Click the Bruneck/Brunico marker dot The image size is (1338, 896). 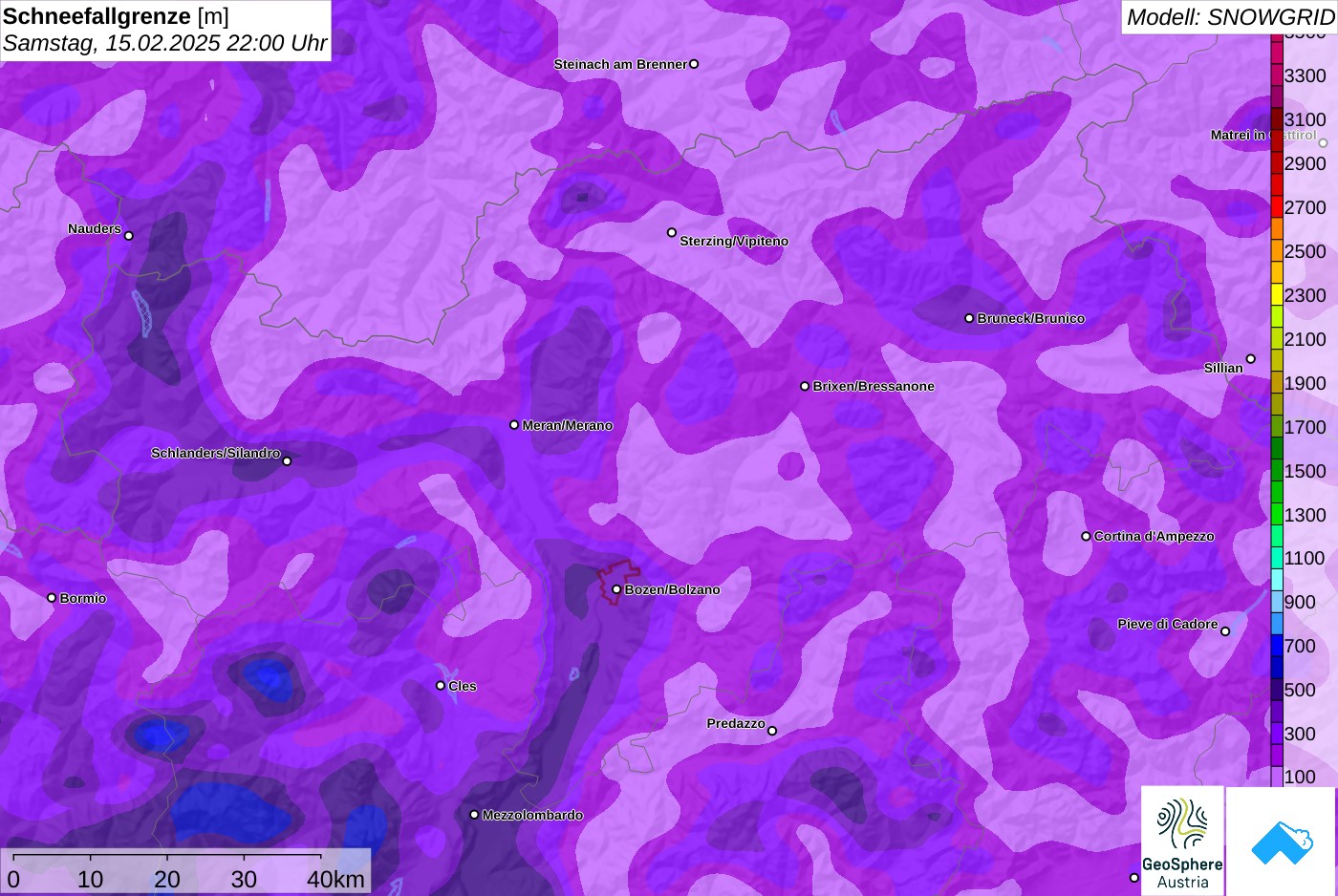pos(969,318)
